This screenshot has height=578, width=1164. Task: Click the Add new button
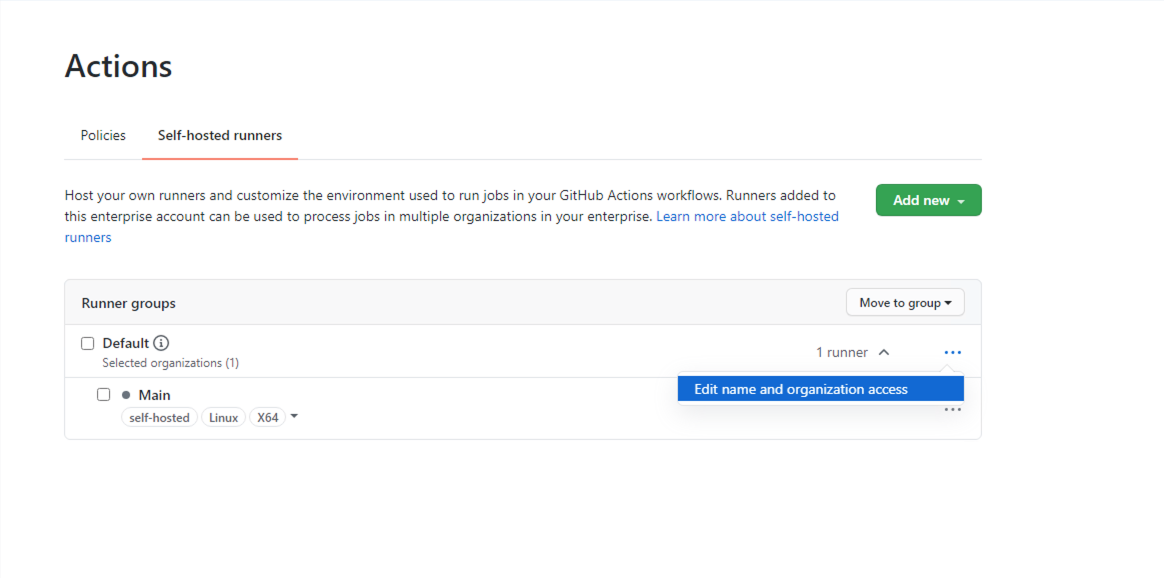[x=920, y=200]
